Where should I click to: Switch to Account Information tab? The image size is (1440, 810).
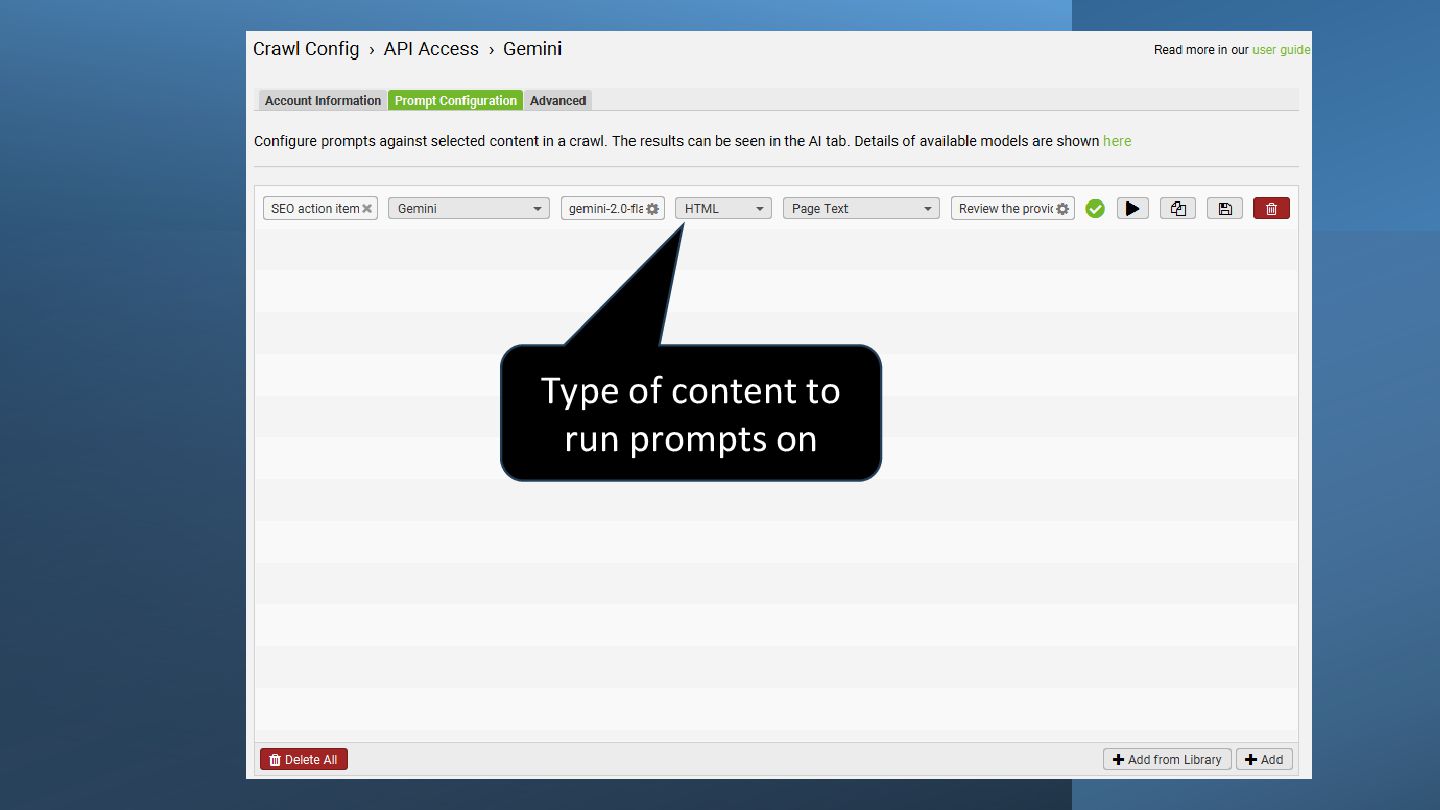(323, 100)
